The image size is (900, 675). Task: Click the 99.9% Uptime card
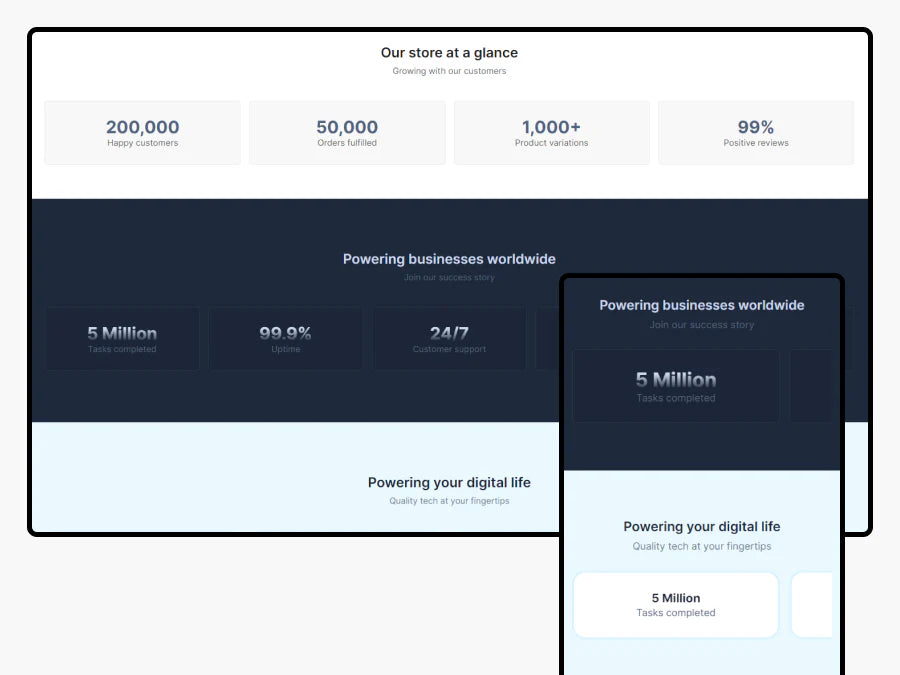285,339
